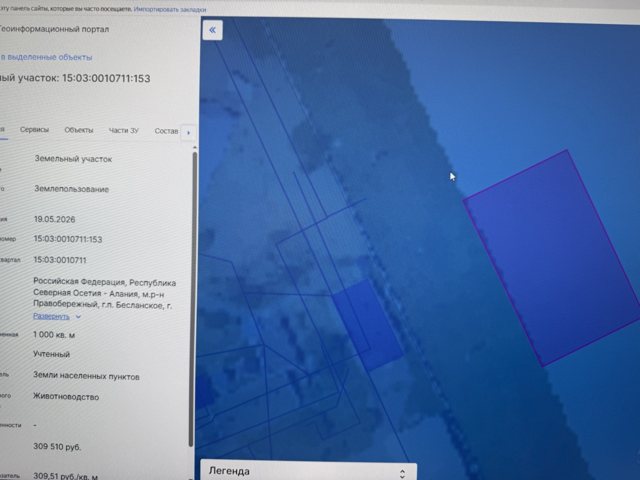Click the info panel vertical scrollbar
640x480 pixels.
click(x=194, y=298)
